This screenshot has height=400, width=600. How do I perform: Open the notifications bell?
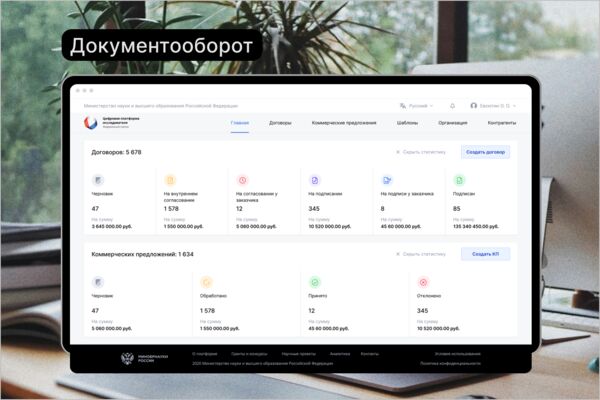coord(452,106)
